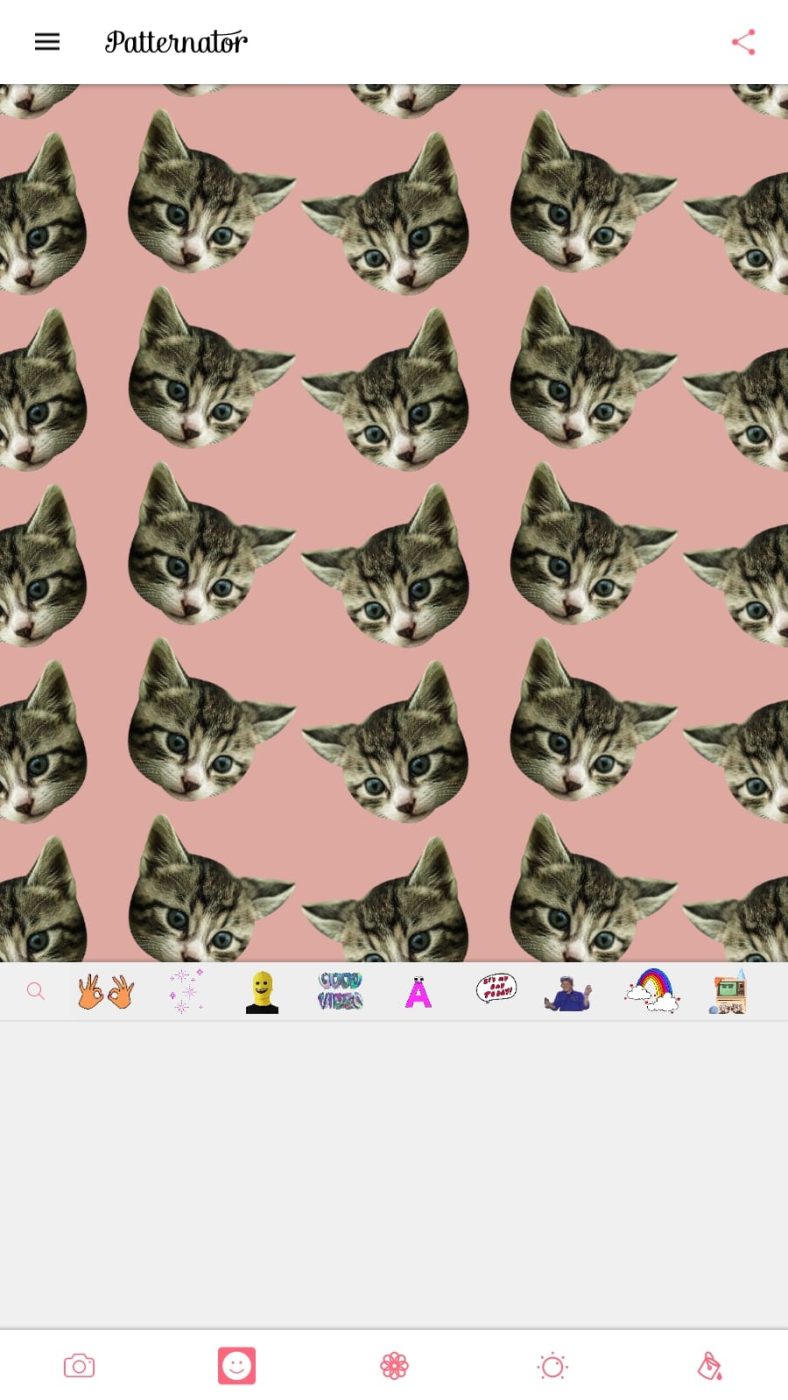This screenshot has height=1400, width=788.
Task: Tap the pink cat pattern canvas
Action: (394, 522)
